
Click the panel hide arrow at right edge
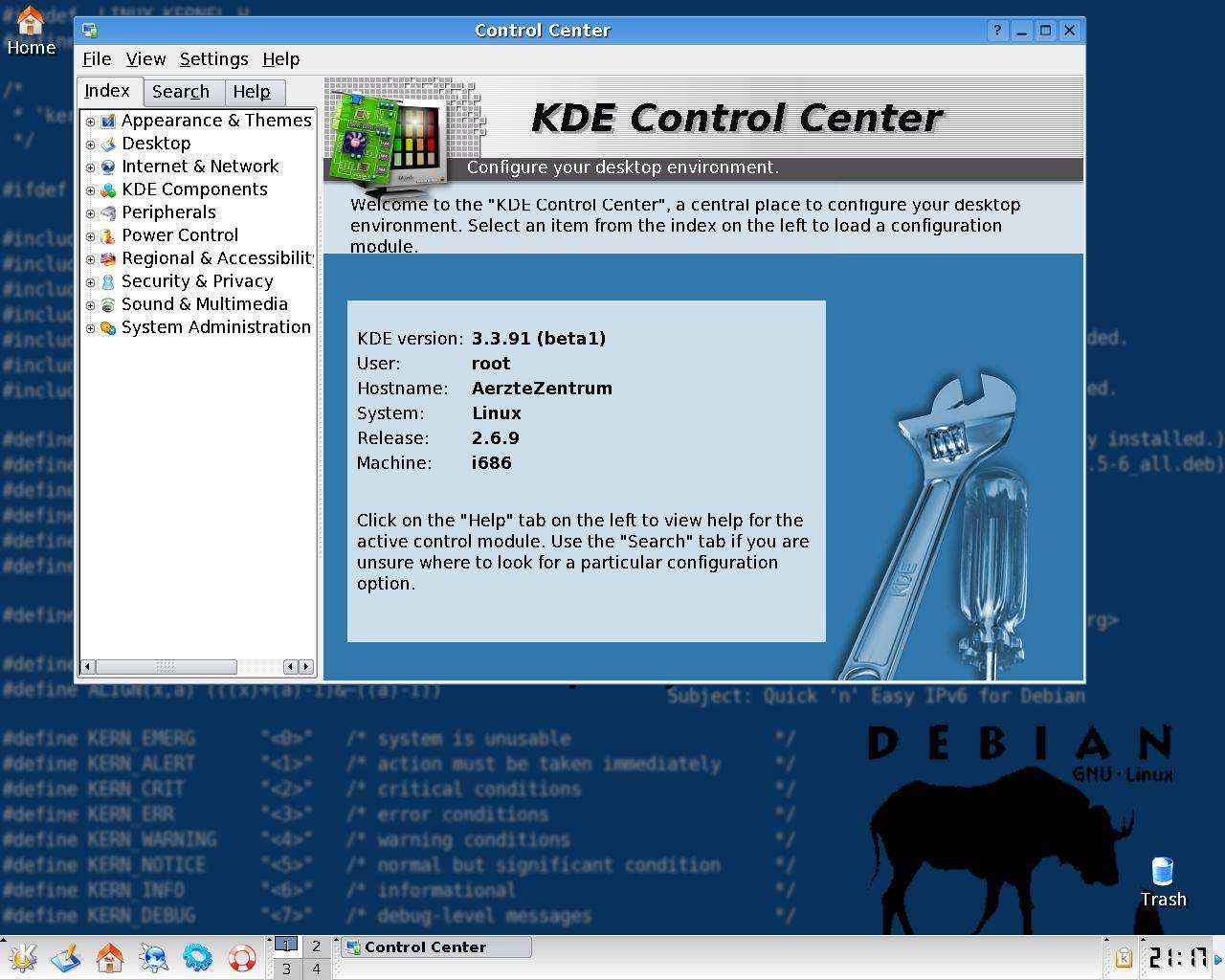click(x=1218, y=958)
